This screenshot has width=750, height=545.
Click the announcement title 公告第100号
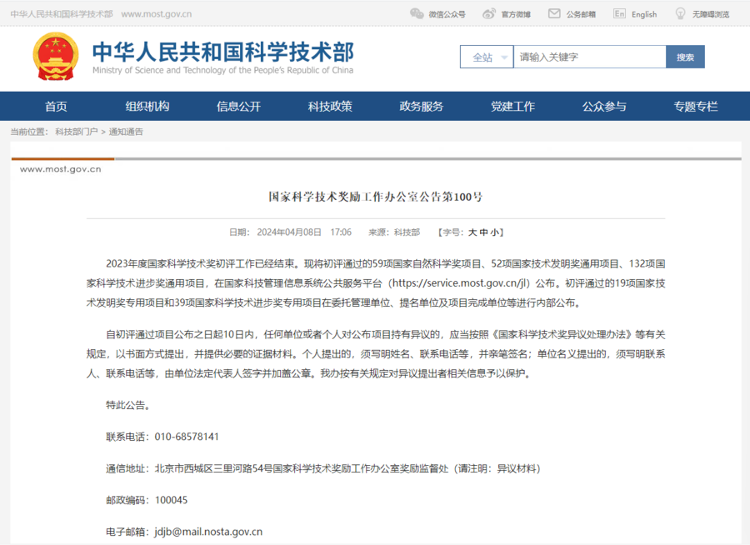(375, 197)
